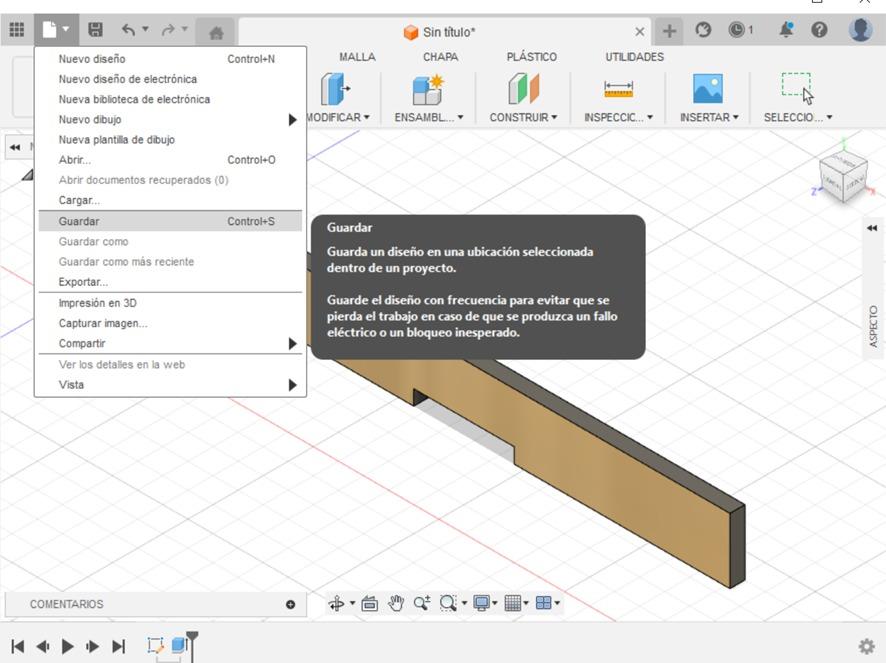Image resolution: width=886 pixels, height=663 pixels.
Task: Open the notifications bell icon
Action: pyautogui.click(x=786, y=29)
